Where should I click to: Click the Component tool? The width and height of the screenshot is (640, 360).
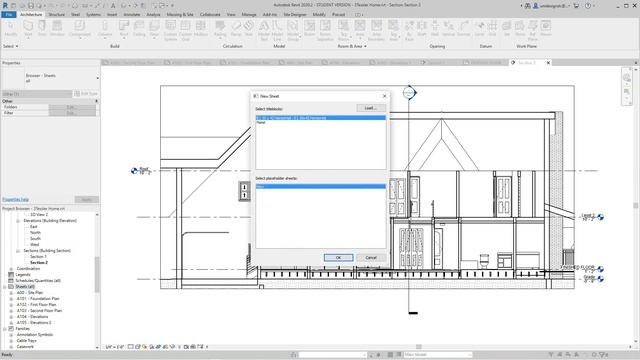(x=80, y=29)
